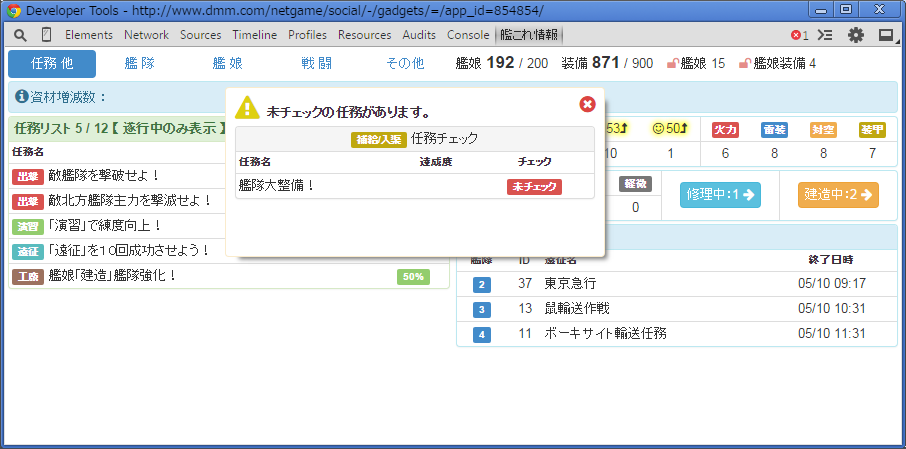Click the brown 工廠 badge

pos(28,277)
